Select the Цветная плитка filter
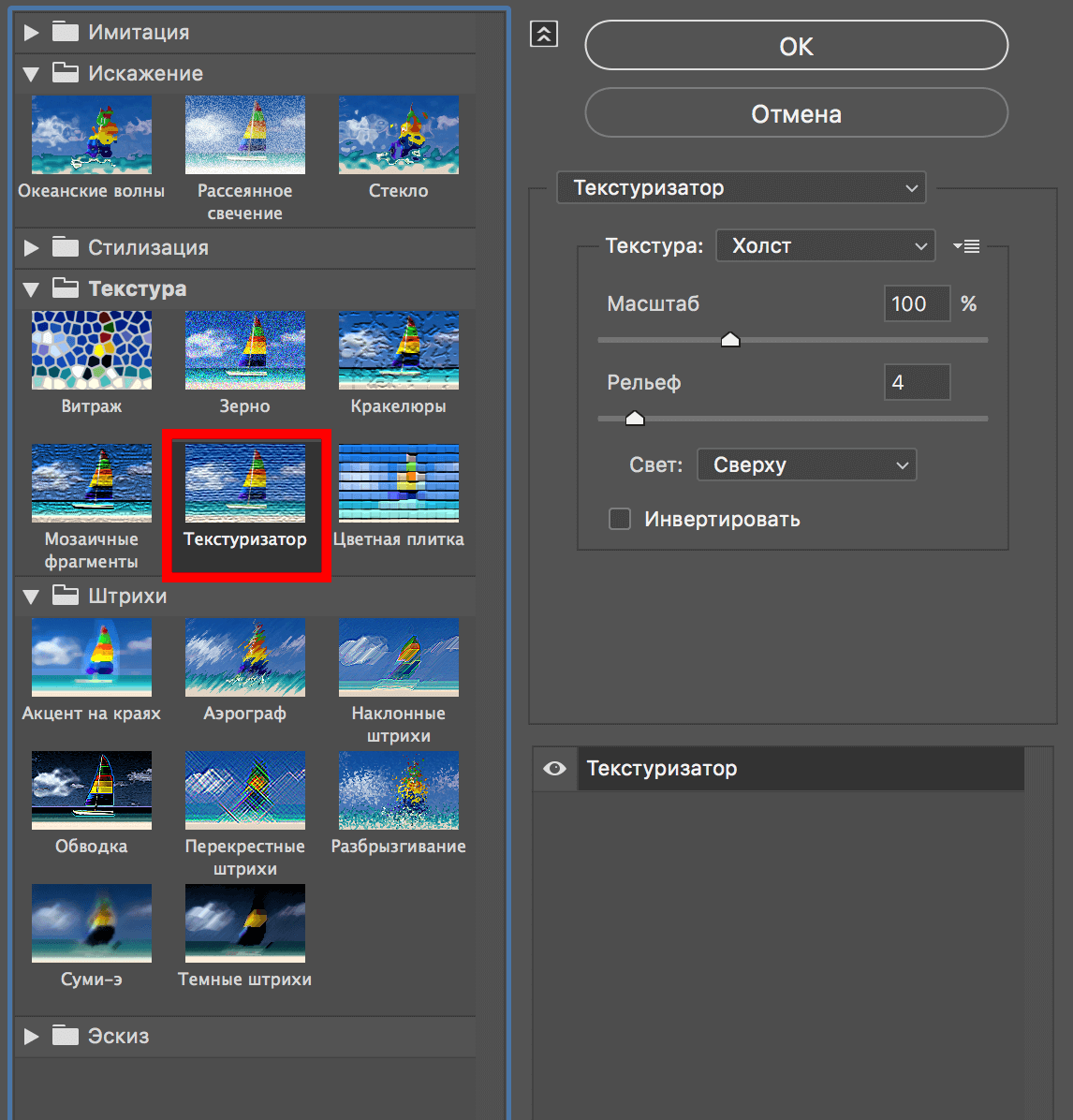1073x1120 pixels. point(398,483)
